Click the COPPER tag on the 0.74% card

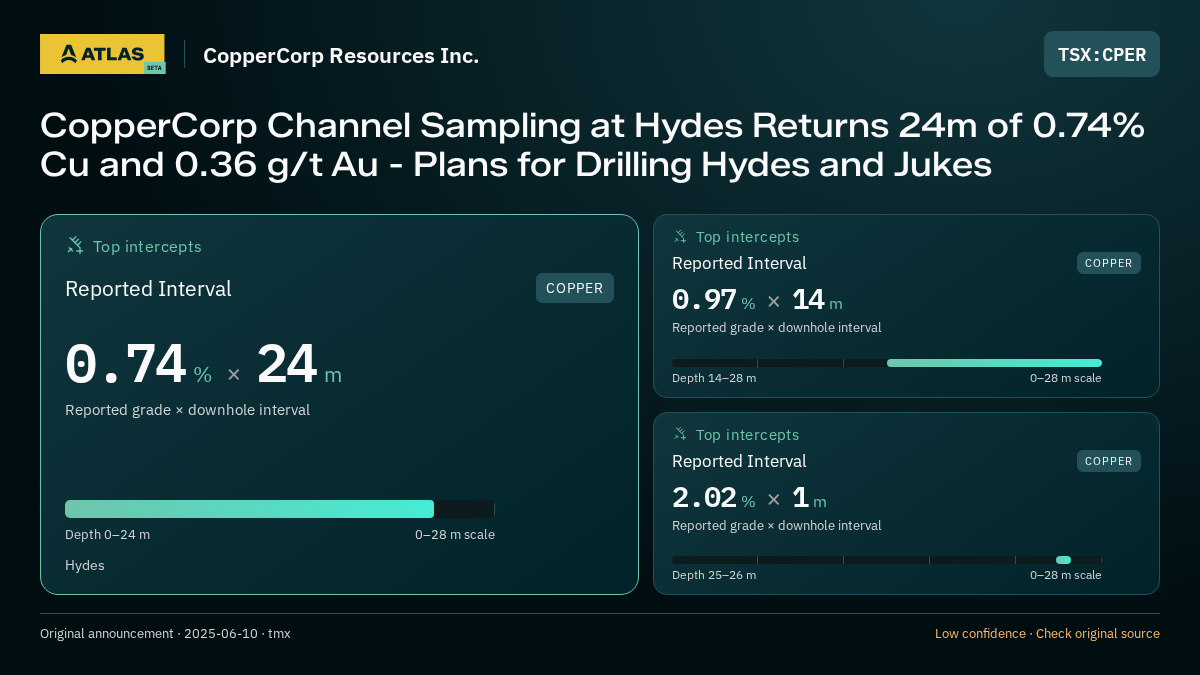click(x=575, y=288)
